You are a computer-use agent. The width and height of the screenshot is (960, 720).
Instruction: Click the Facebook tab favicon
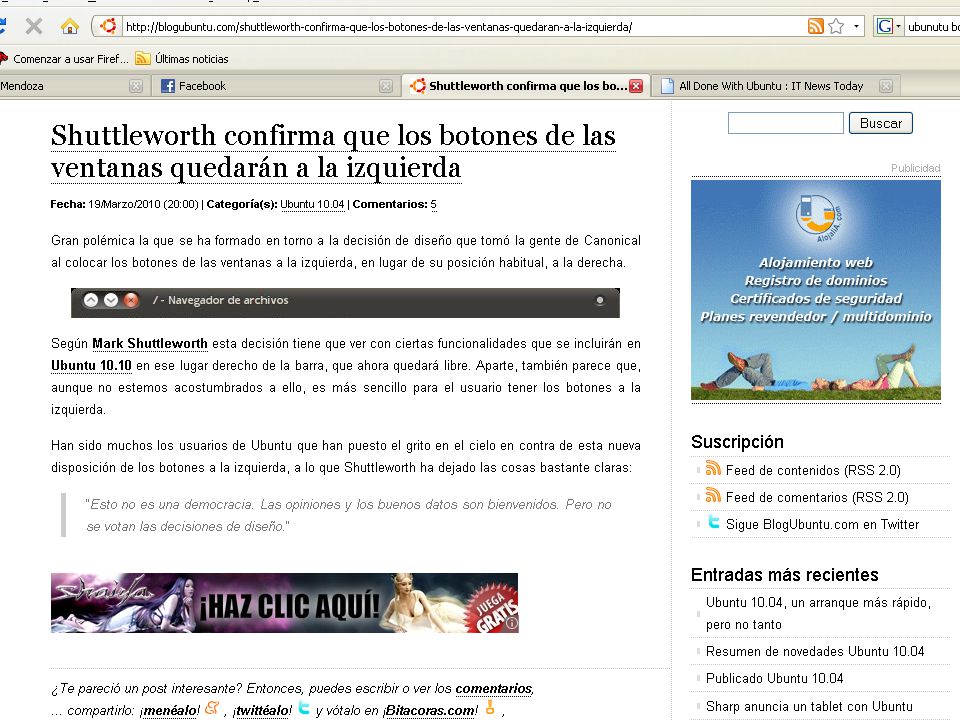pyautogui.click(x=168, y=86)
